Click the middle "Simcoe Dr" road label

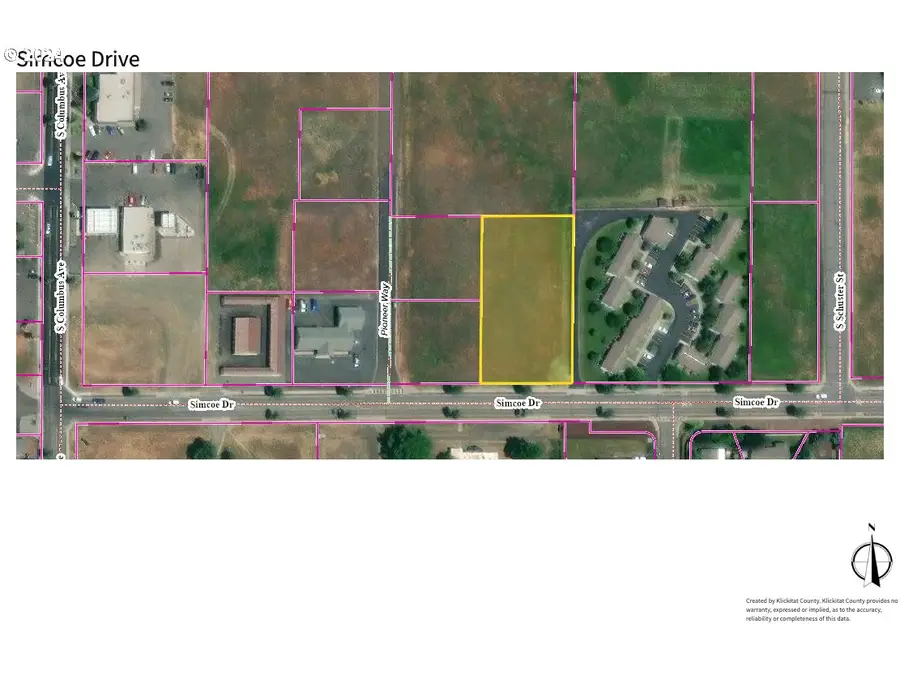[x=518, y=403]
